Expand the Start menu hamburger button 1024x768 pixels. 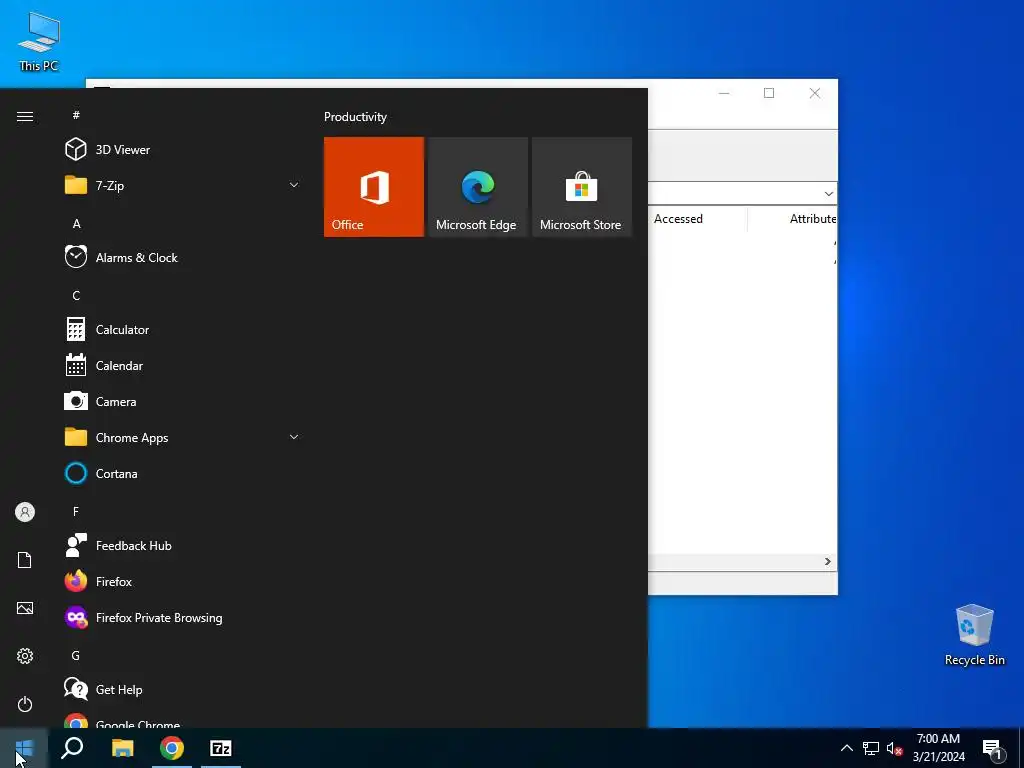click(25, 116)
